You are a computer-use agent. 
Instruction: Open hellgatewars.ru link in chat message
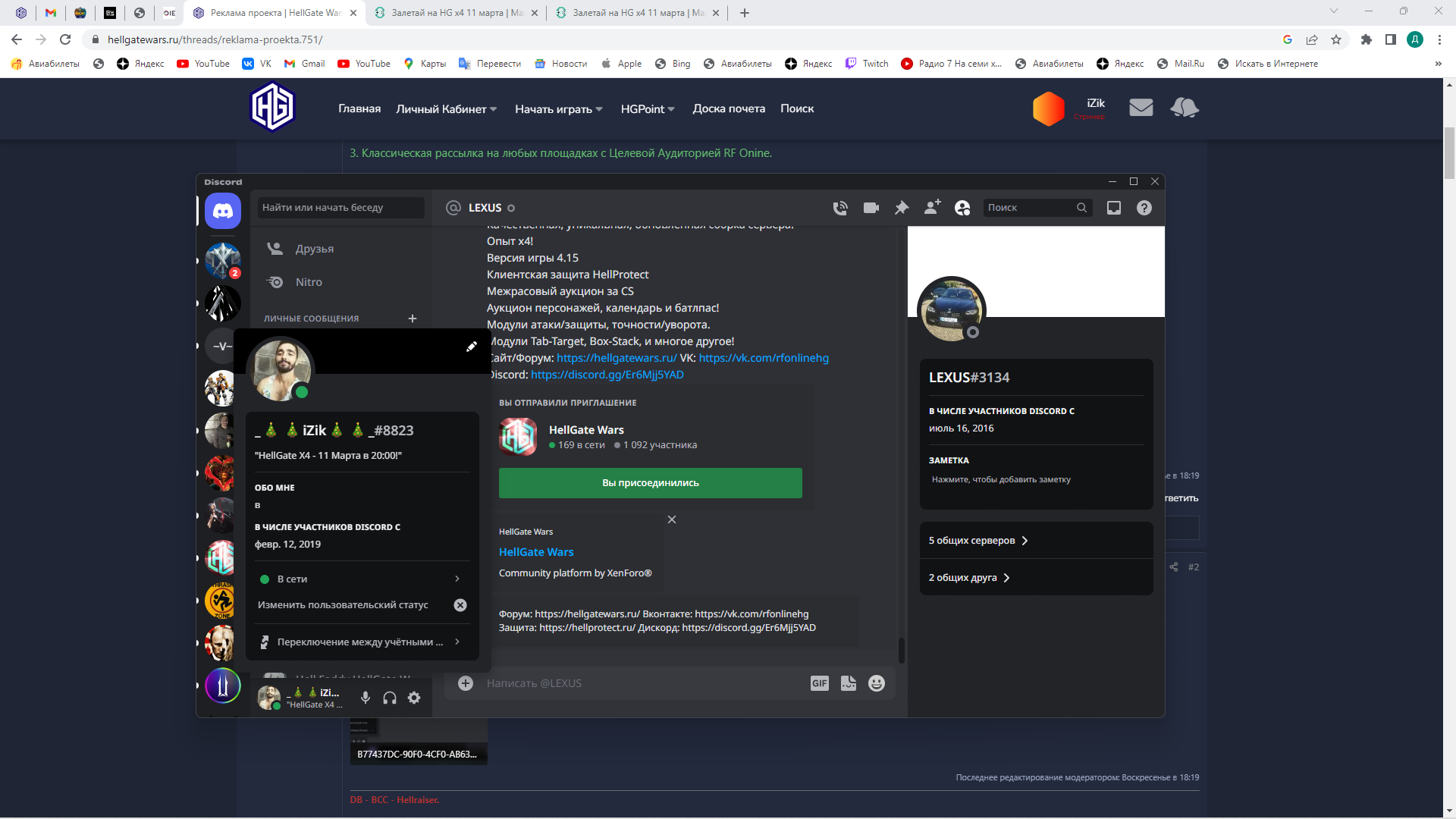[617, 358]
